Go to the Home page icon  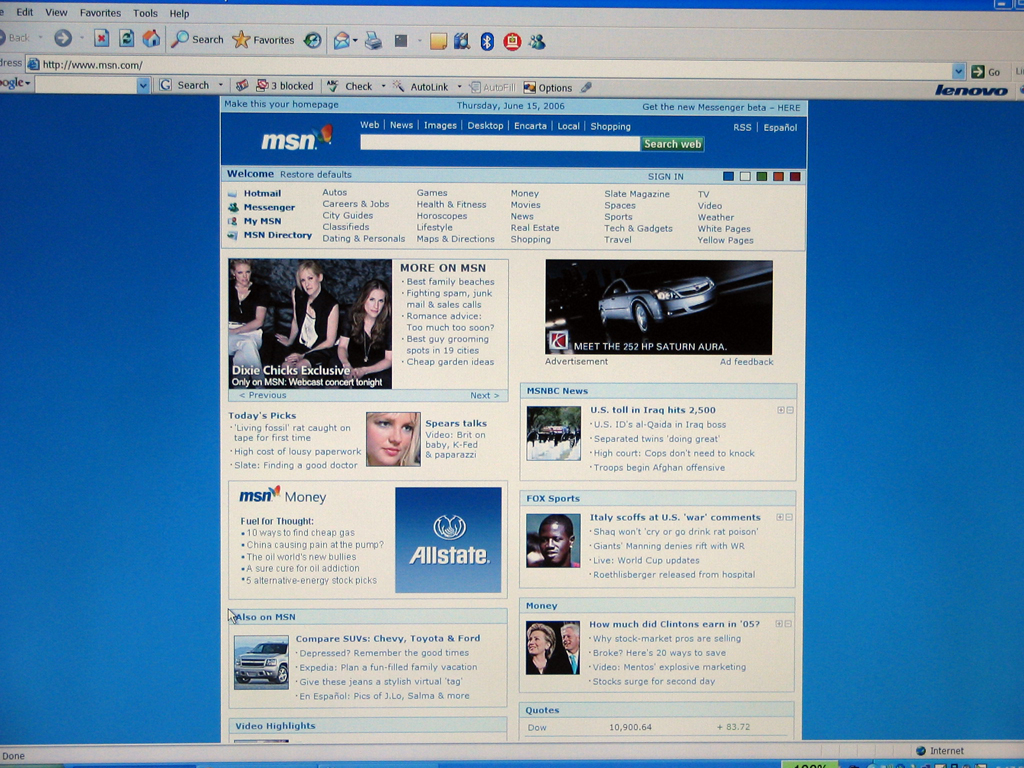click(152, 39)
